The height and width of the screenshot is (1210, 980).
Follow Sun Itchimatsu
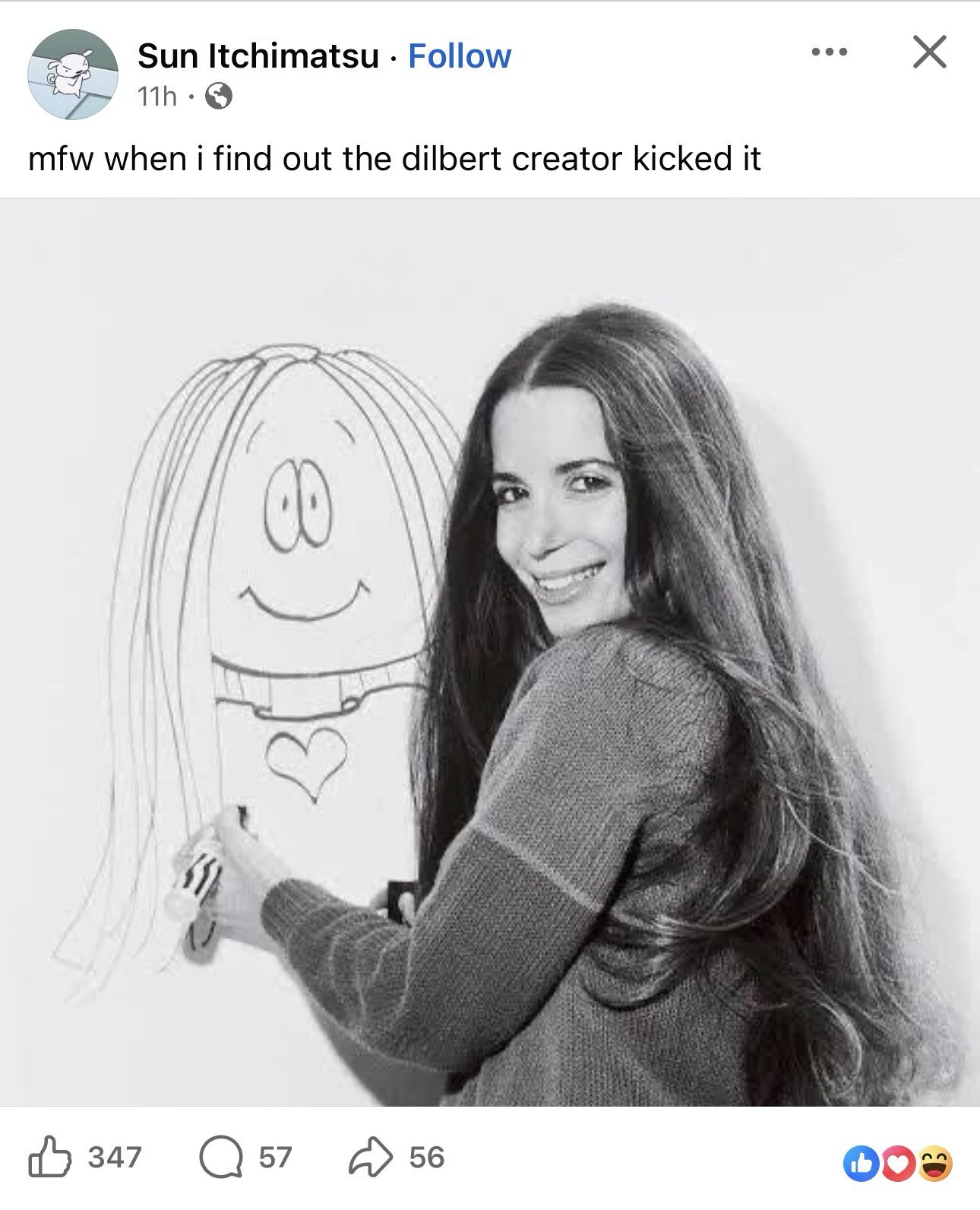click(460, 56)
